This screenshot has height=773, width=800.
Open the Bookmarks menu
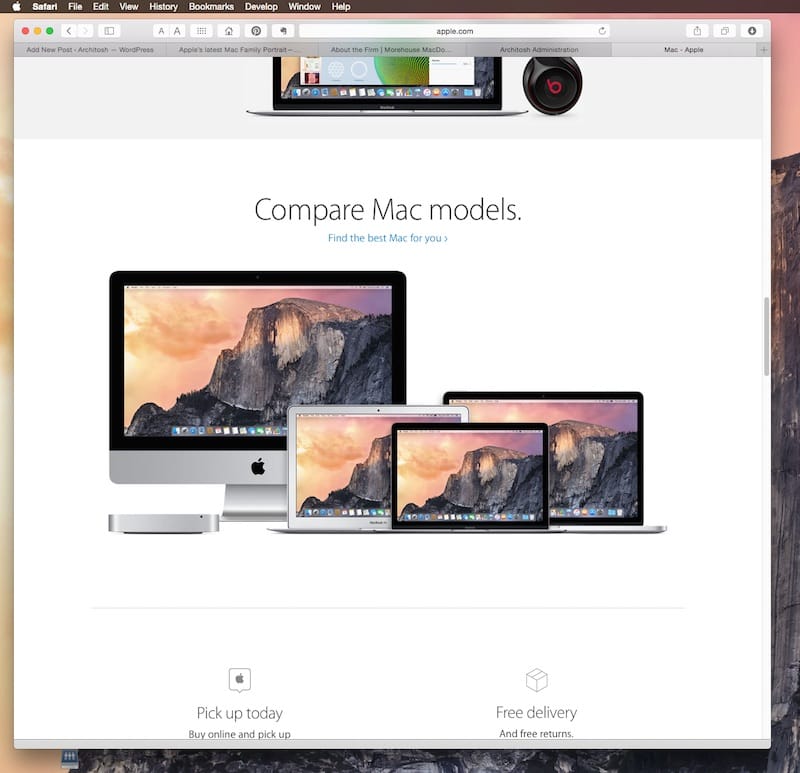click(x=211, y=6)
